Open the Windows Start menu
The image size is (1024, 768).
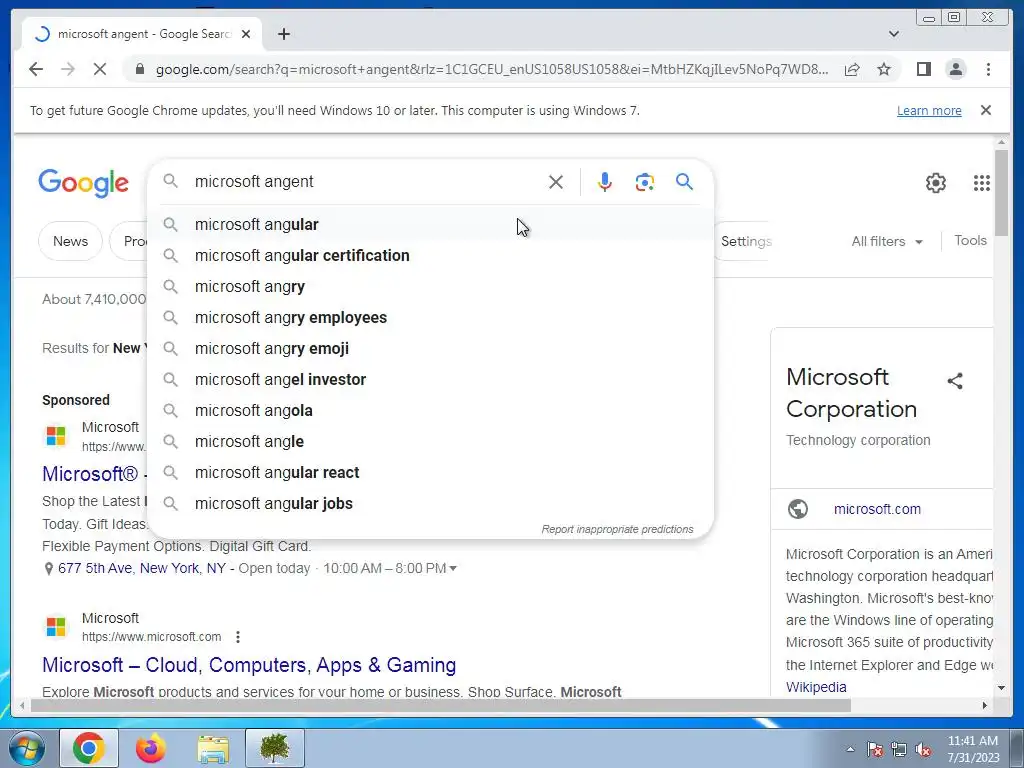(27, 748)
